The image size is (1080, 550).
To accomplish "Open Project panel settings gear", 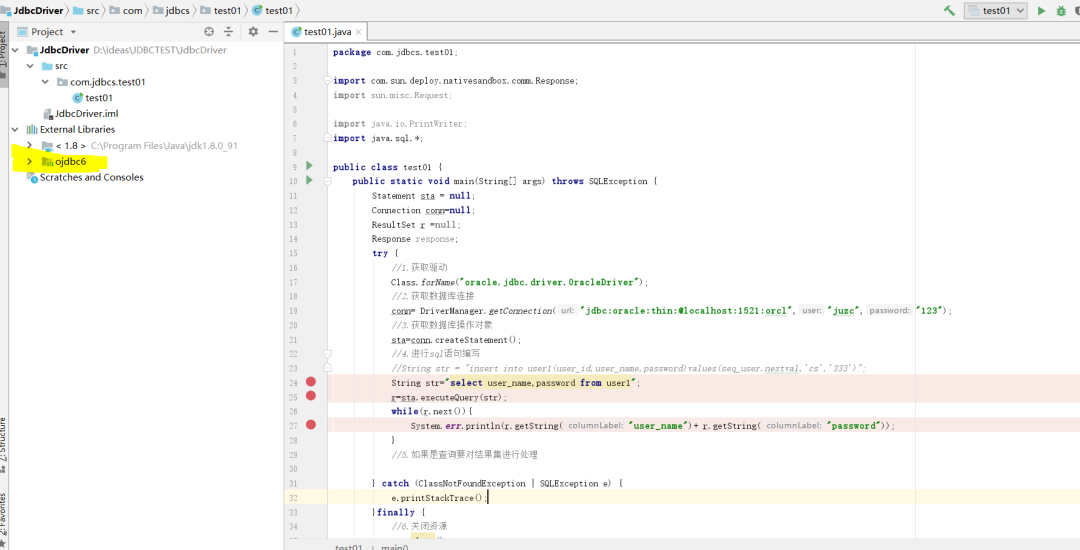I will pos(253,32).
